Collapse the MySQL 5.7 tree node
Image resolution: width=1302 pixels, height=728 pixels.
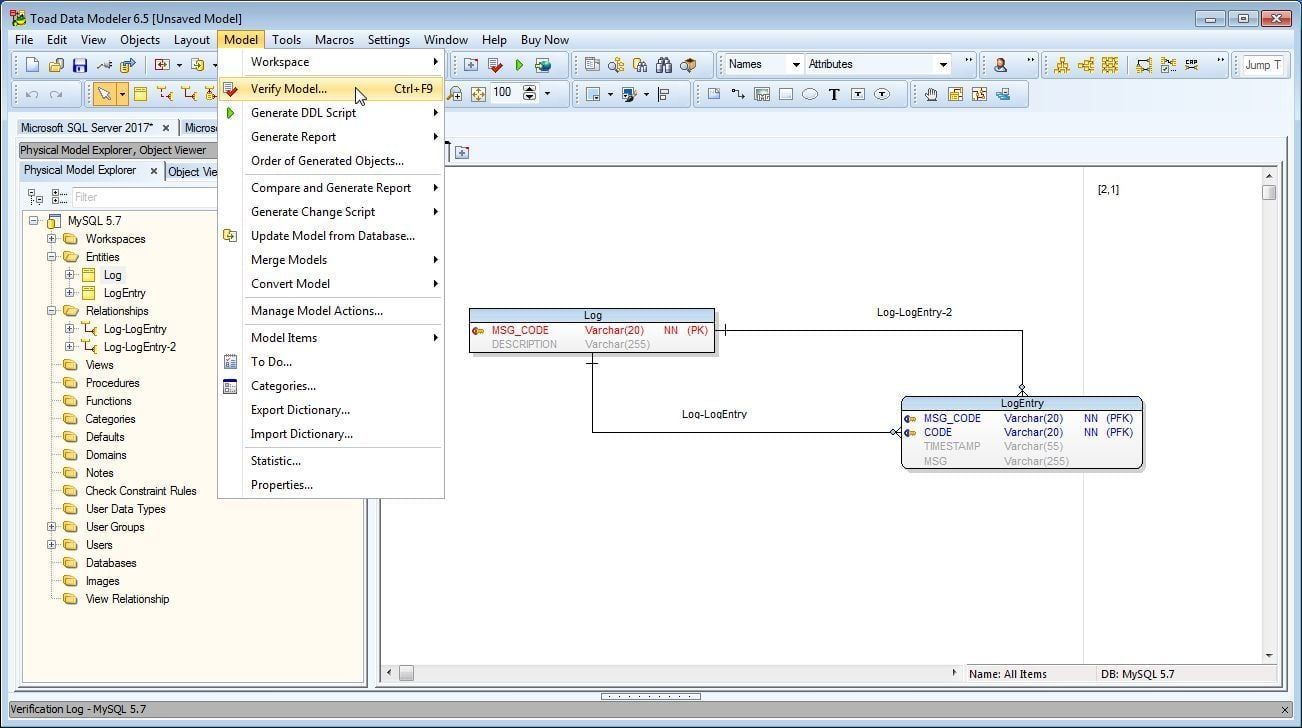[x=33, y=221]
